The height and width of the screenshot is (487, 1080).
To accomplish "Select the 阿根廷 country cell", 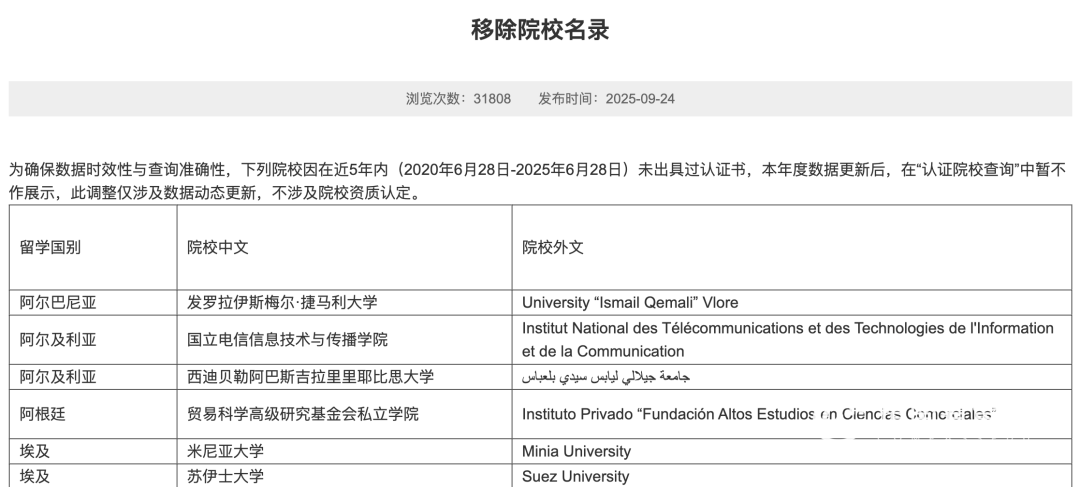I will tap(42, 413).
